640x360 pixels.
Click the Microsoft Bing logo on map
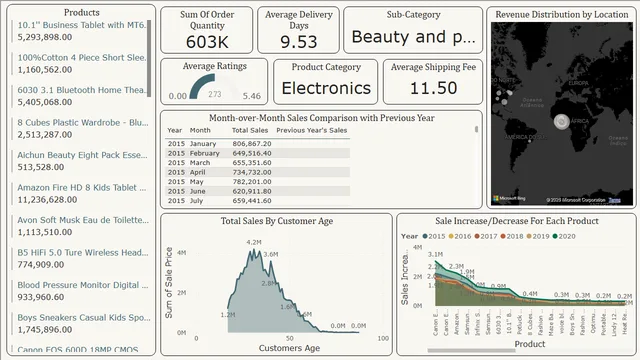[509, 199]
